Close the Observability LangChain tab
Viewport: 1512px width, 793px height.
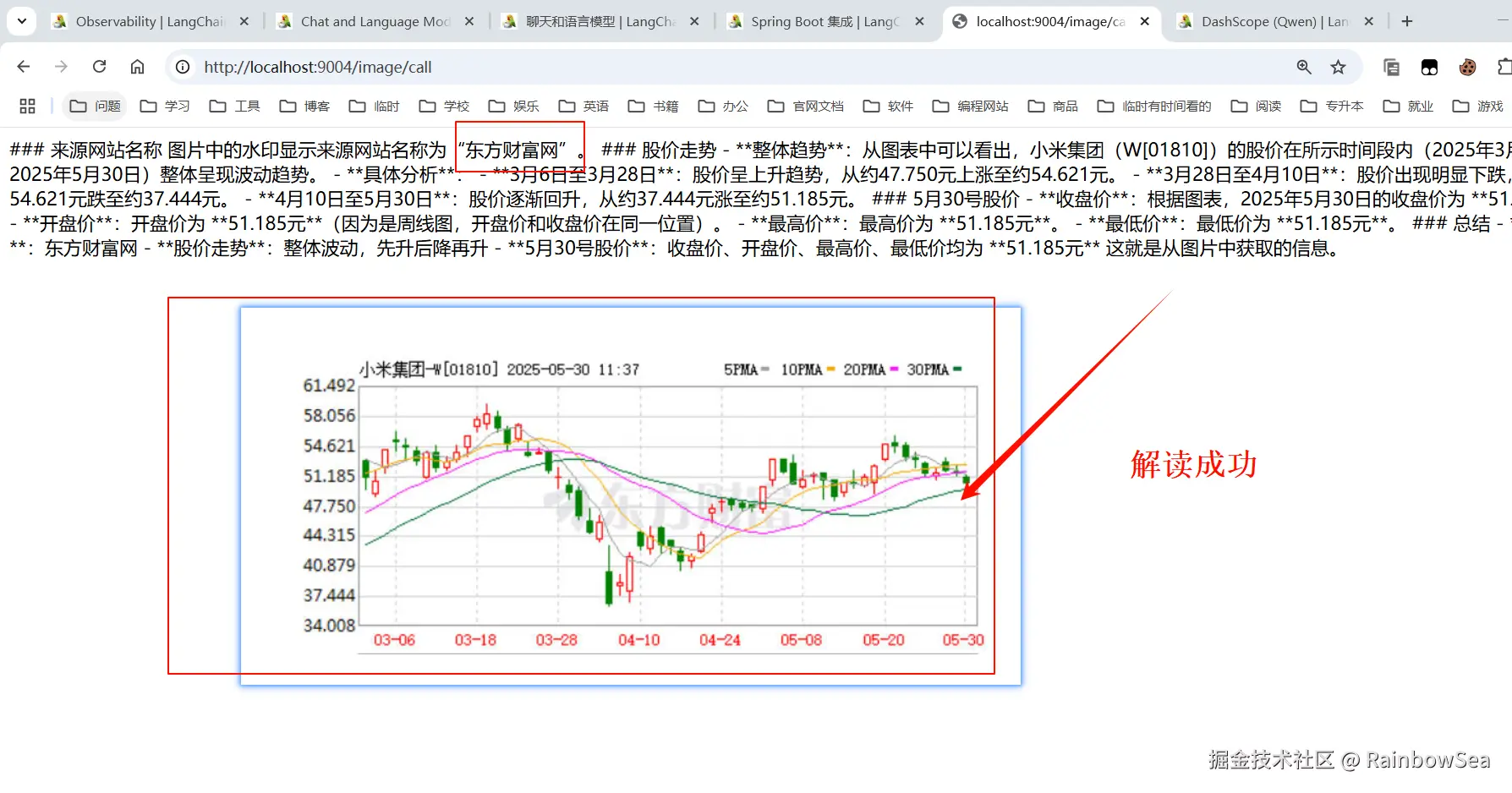click(244, 21)
